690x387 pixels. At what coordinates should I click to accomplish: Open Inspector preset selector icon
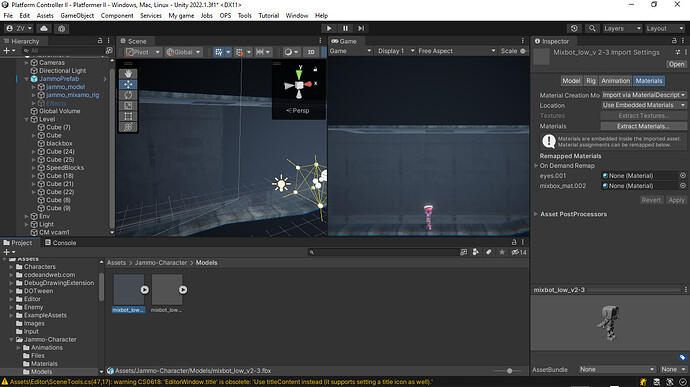677,52
